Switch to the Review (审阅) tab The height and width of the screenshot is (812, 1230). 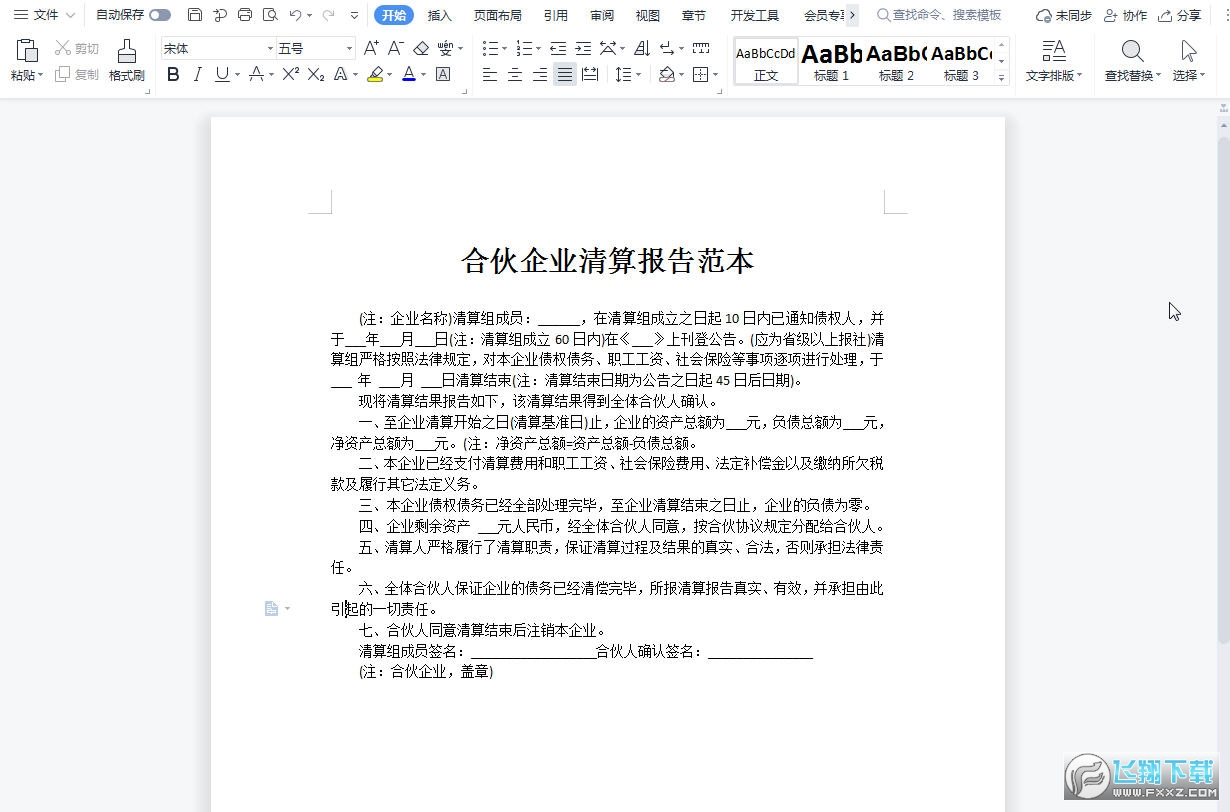click(x=602, y=15)
